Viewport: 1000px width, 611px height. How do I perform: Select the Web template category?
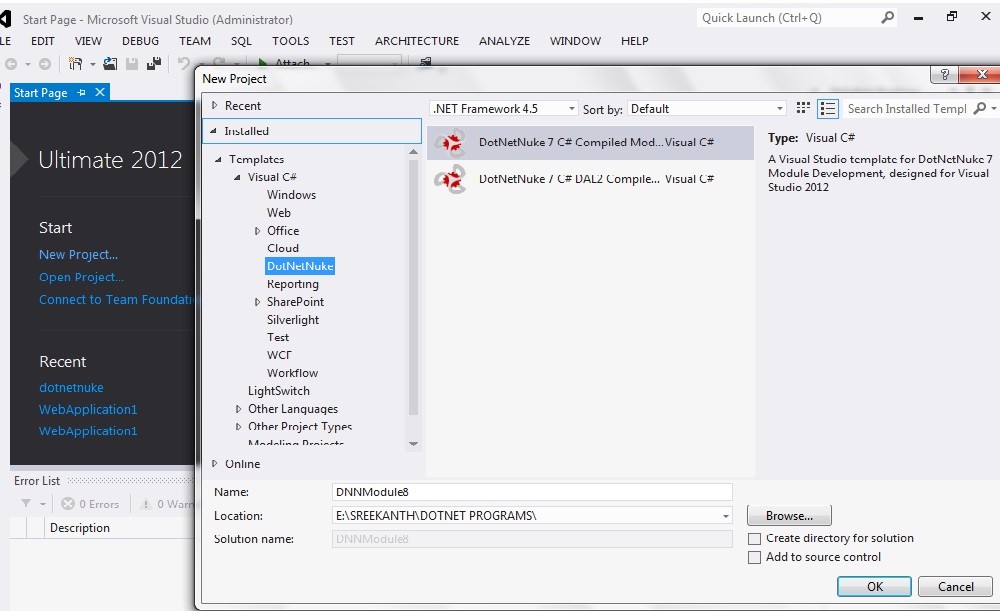279,213
